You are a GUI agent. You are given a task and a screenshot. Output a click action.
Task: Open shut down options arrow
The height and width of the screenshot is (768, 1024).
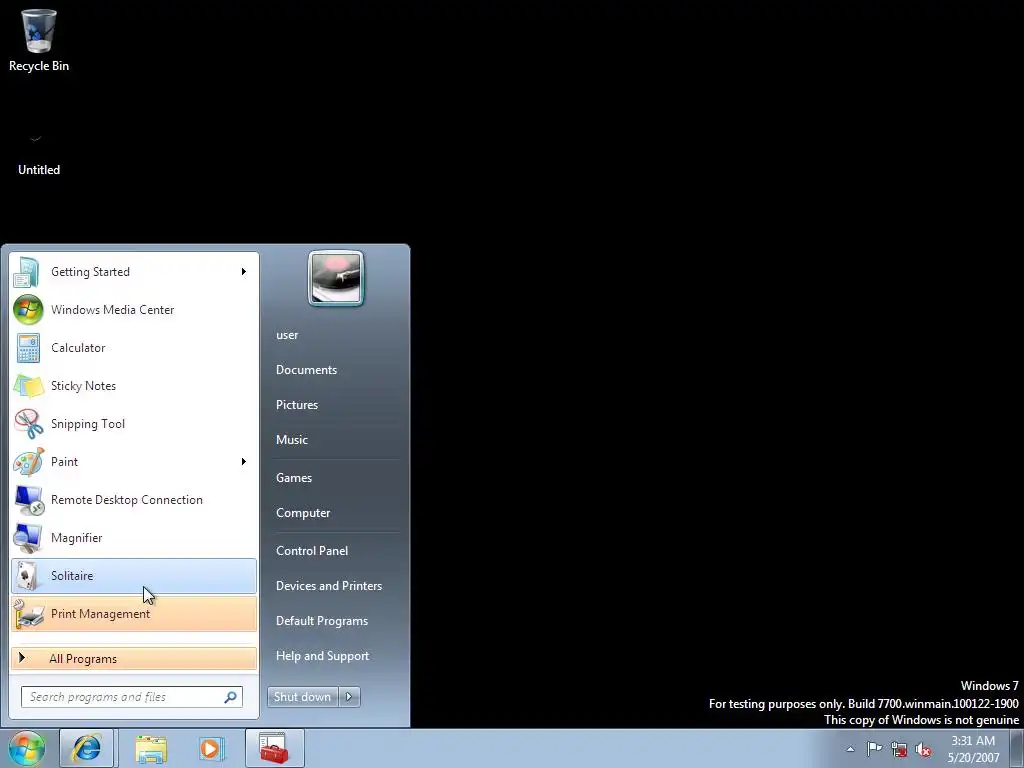349,697
